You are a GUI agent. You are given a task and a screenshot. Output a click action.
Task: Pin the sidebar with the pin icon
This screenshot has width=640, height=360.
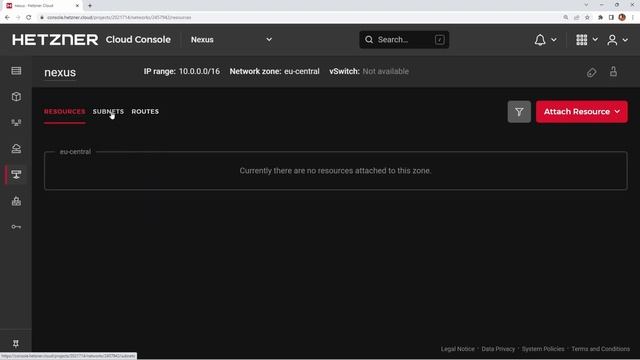(16, 344)
